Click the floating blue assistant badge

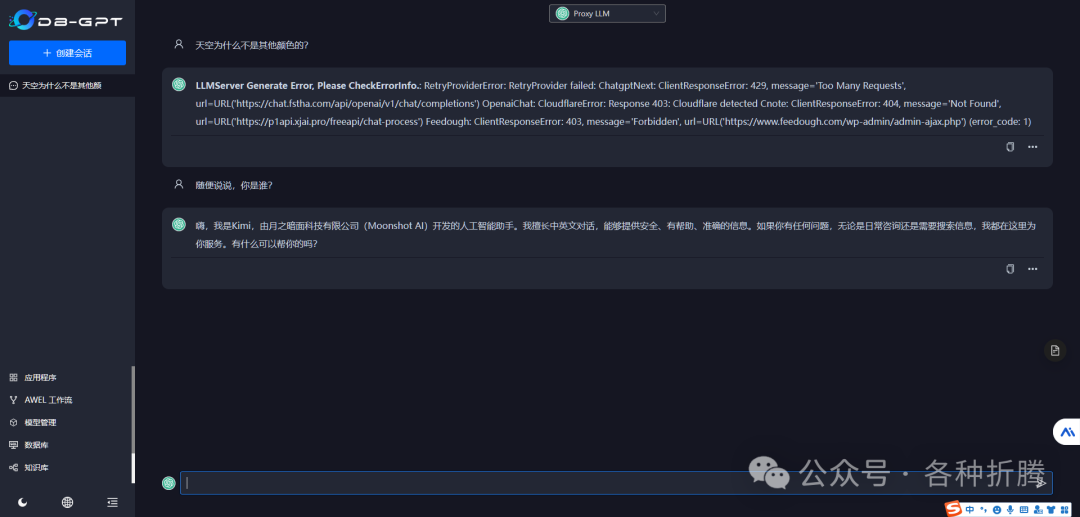(1067, 432)
